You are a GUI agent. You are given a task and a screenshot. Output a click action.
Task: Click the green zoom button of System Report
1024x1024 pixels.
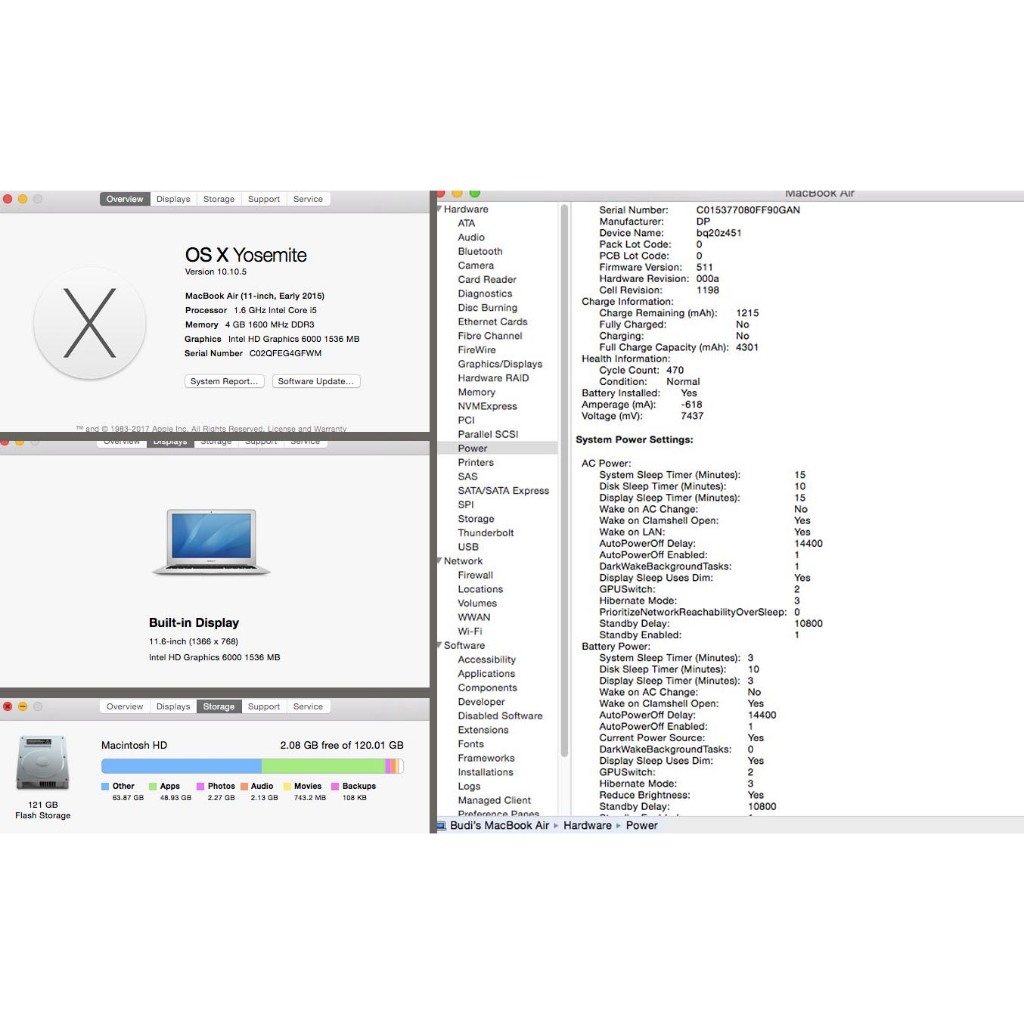click(475, 193)
